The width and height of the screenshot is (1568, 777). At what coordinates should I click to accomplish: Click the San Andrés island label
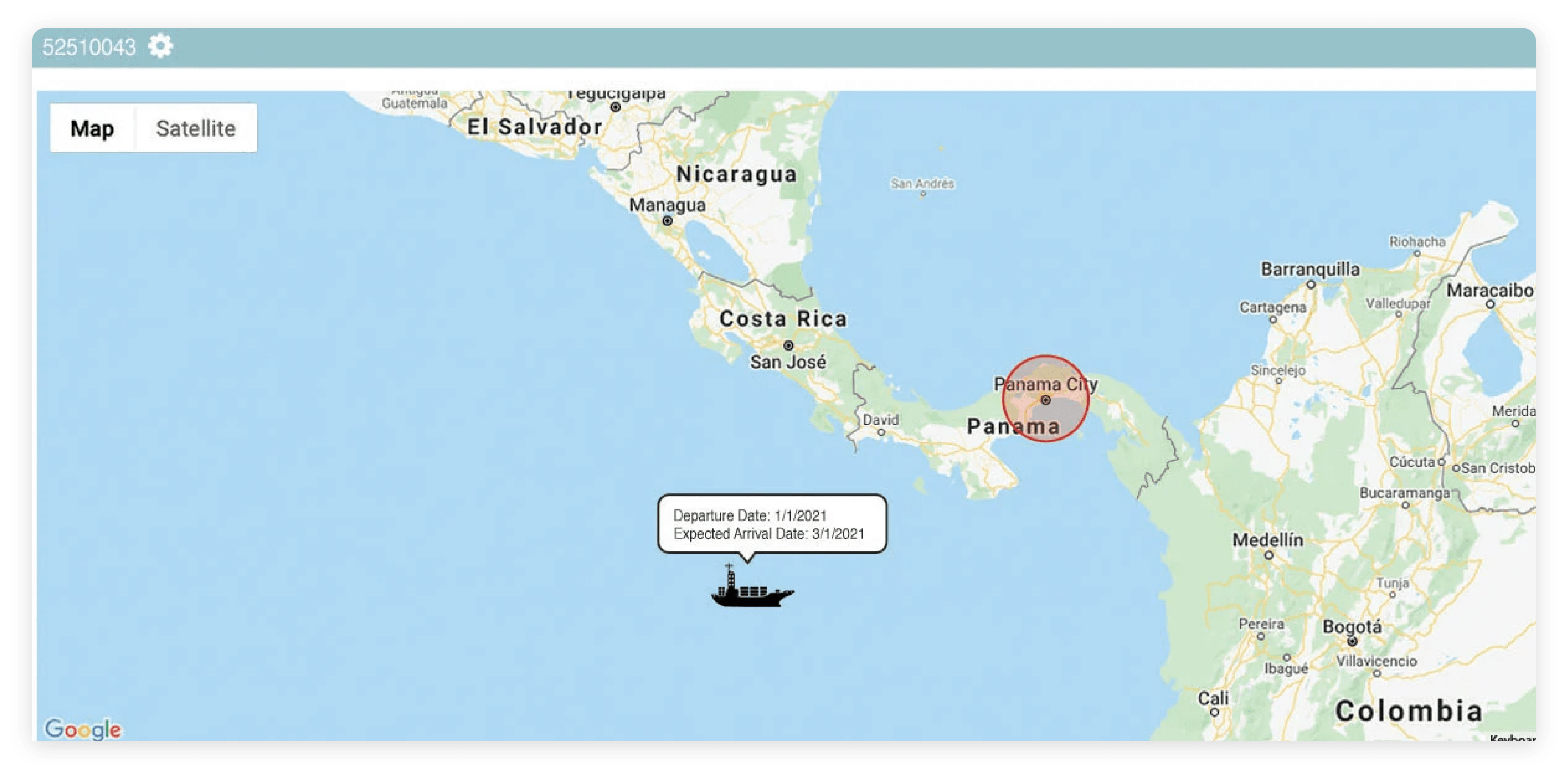click(x=922, y=183)
